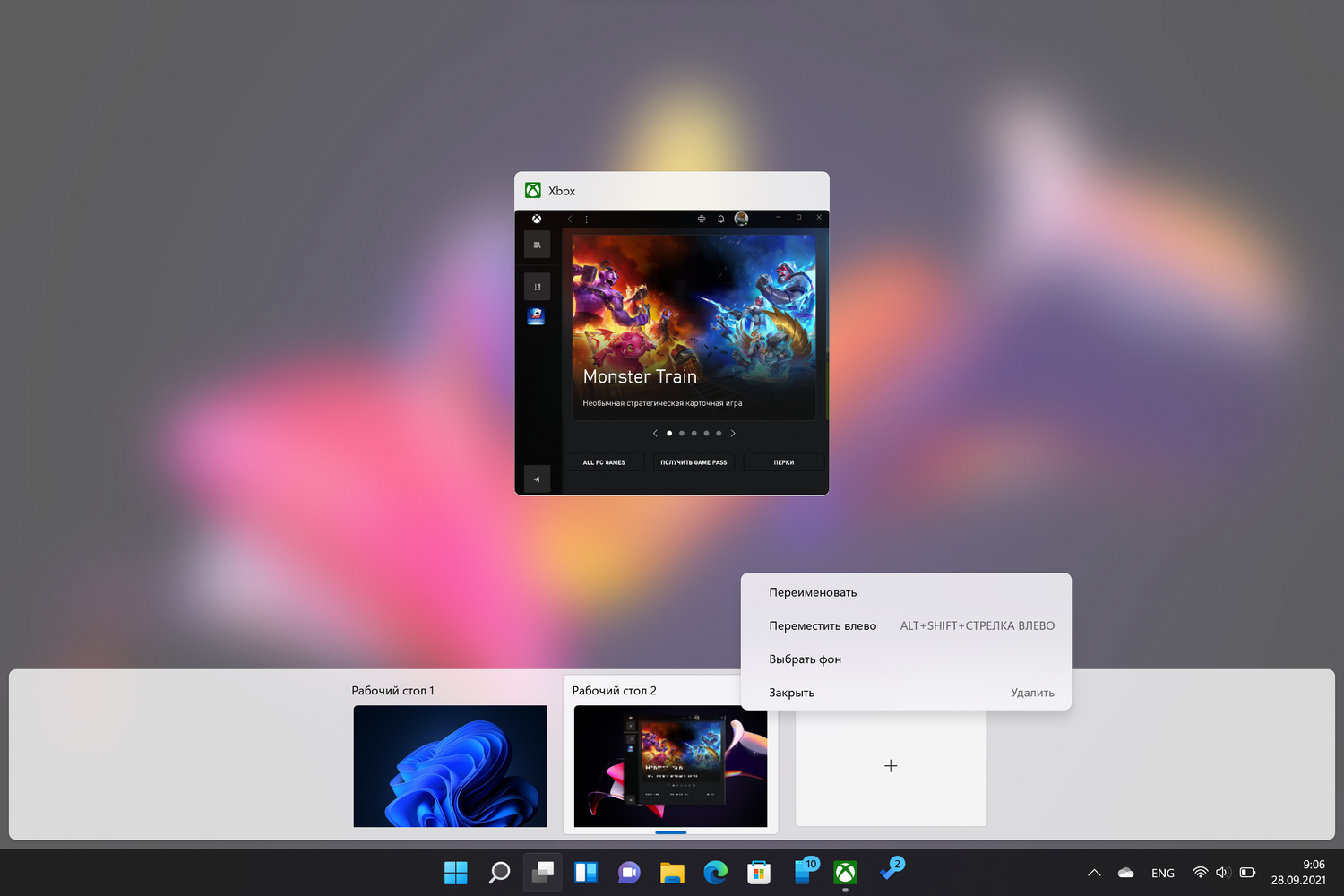Image resolution: width=1344 pixels, height=896 pixels.
Task: Open the taskbar app showing badge 10
Action: pos(804,872)
